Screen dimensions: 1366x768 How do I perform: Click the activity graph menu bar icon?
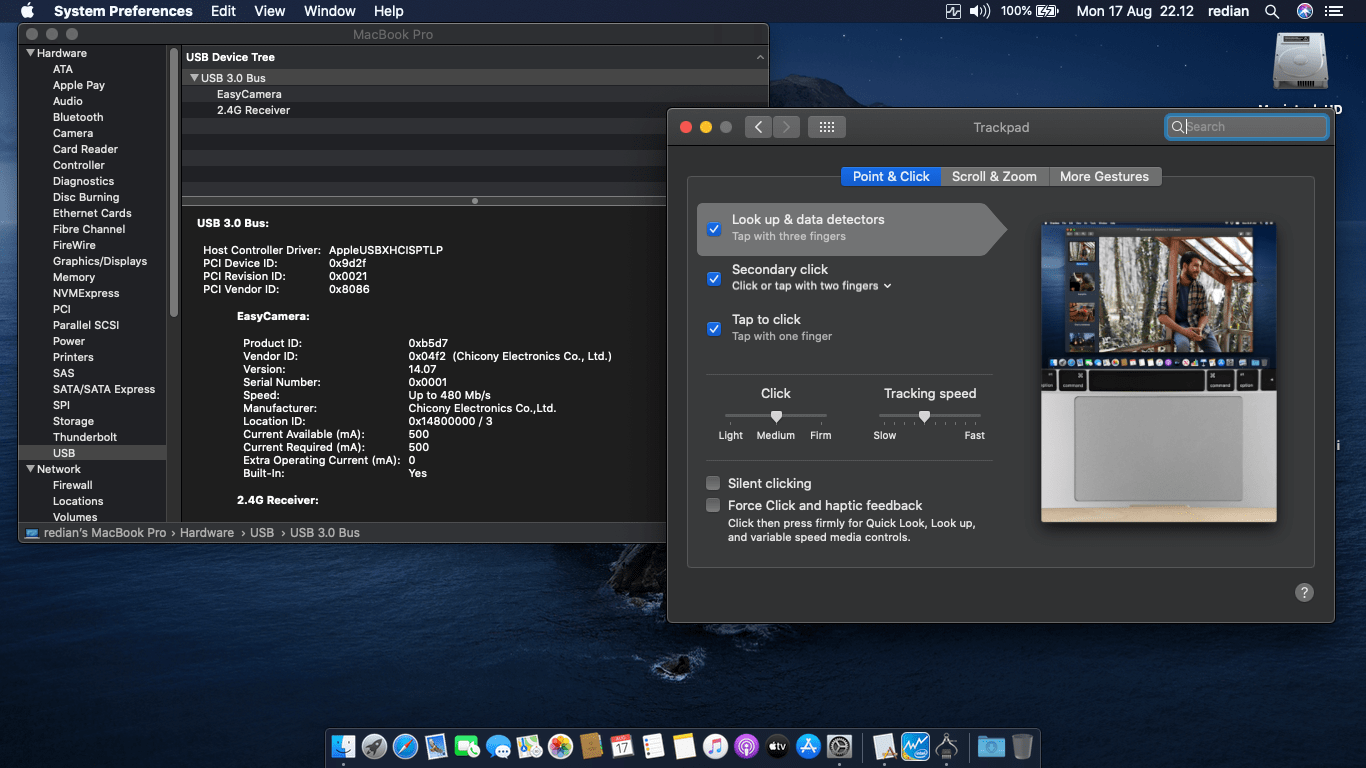click(x=953, y=11)
